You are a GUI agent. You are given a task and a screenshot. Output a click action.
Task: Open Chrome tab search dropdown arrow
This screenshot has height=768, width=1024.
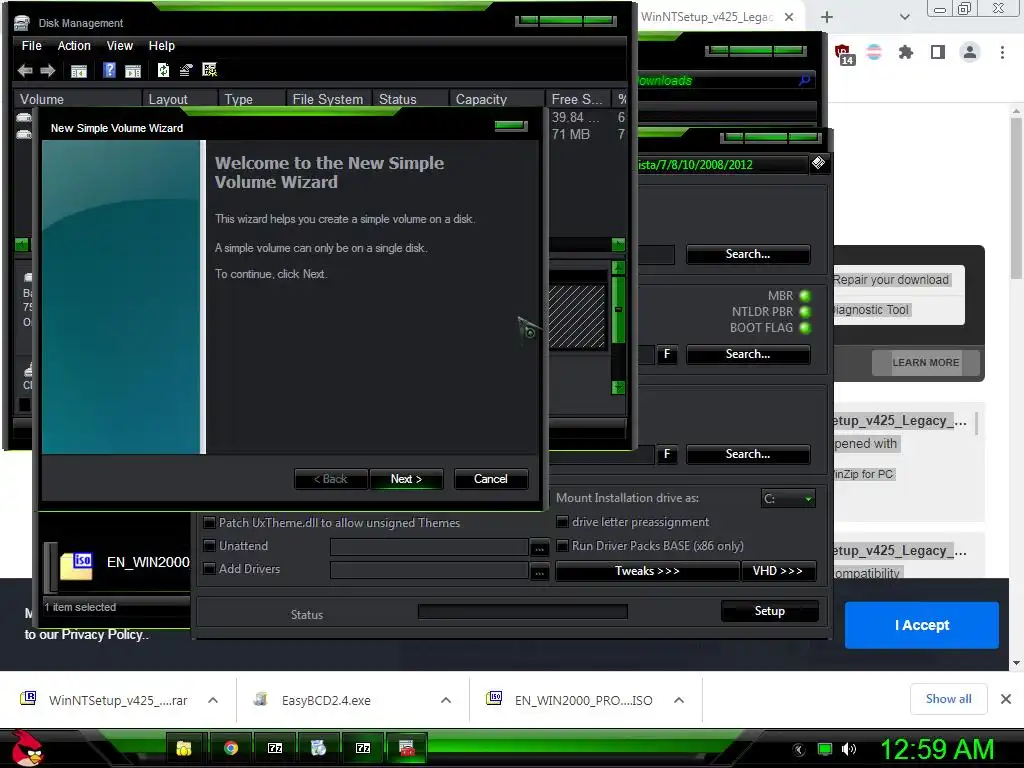pyautogui.click(x=904, y=17)
